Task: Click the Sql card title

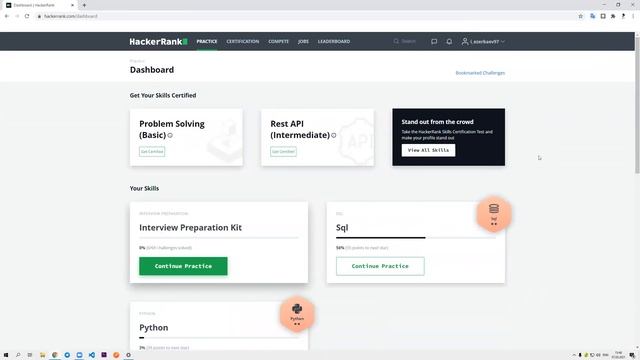Action: [x=342, y=227]
